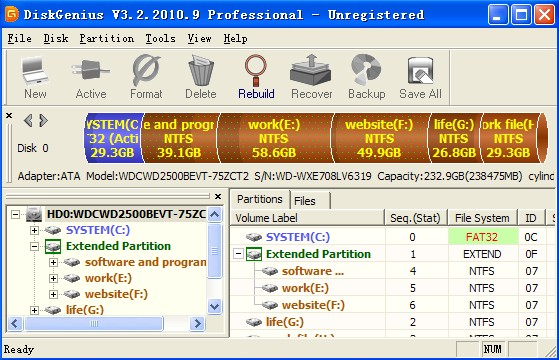Open the Help menu
This screenshot has width=559, height=360.
click(x=236, y=38)
